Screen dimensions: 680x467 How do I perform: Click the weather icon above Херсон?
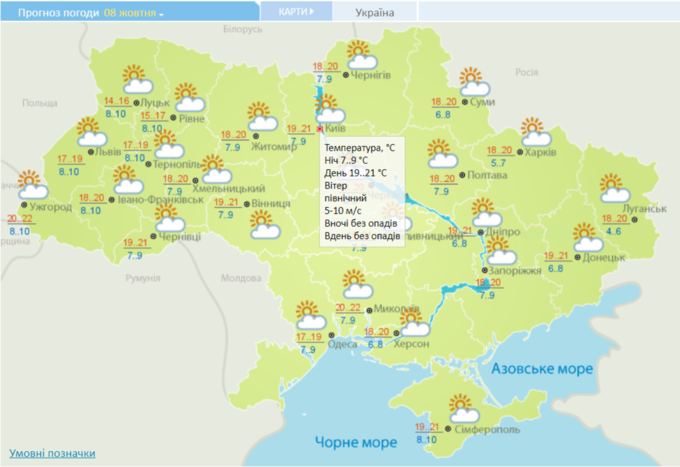coord(414,322)
